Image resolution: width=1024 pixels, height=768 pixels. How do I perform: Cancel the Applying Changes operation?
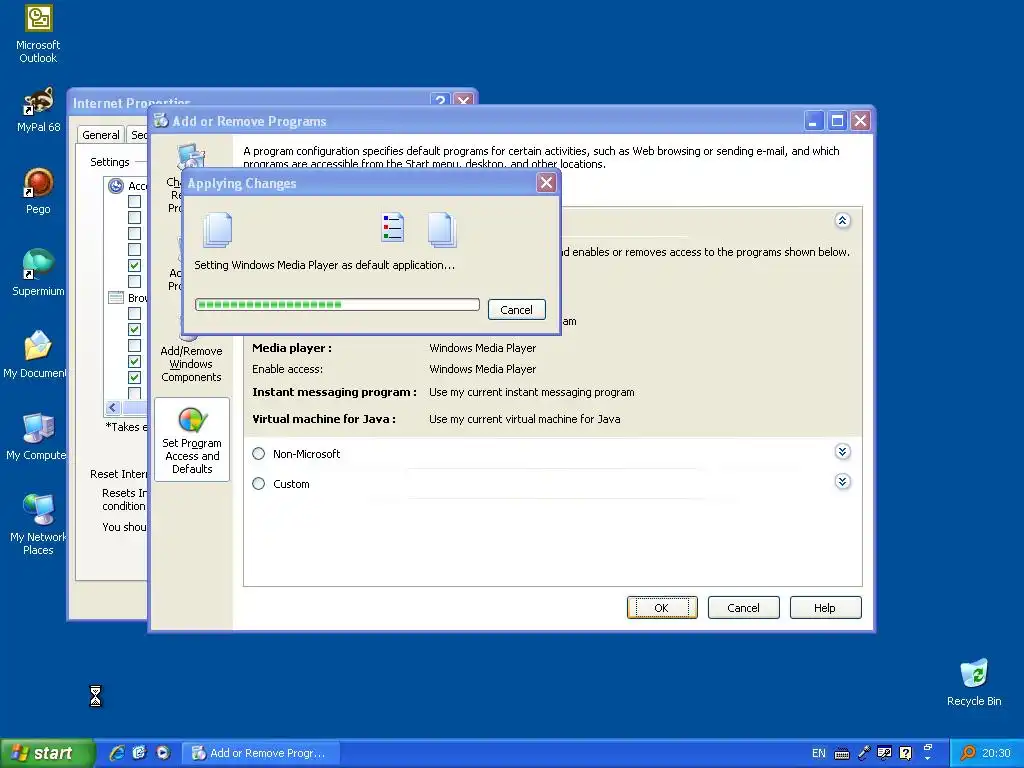516,310
